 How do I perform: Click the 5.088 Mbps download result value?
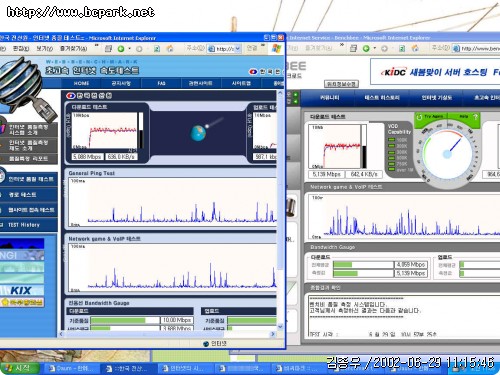tap(87, 156)
